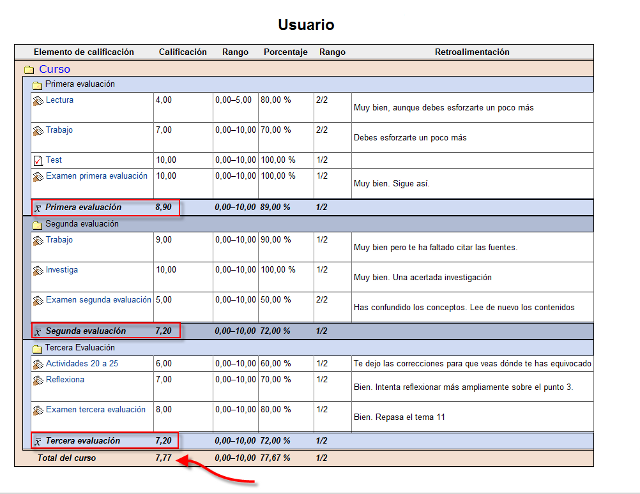Click the folder icon beside Curso
This screenshot has height=494, width=640.
(29, 70)
